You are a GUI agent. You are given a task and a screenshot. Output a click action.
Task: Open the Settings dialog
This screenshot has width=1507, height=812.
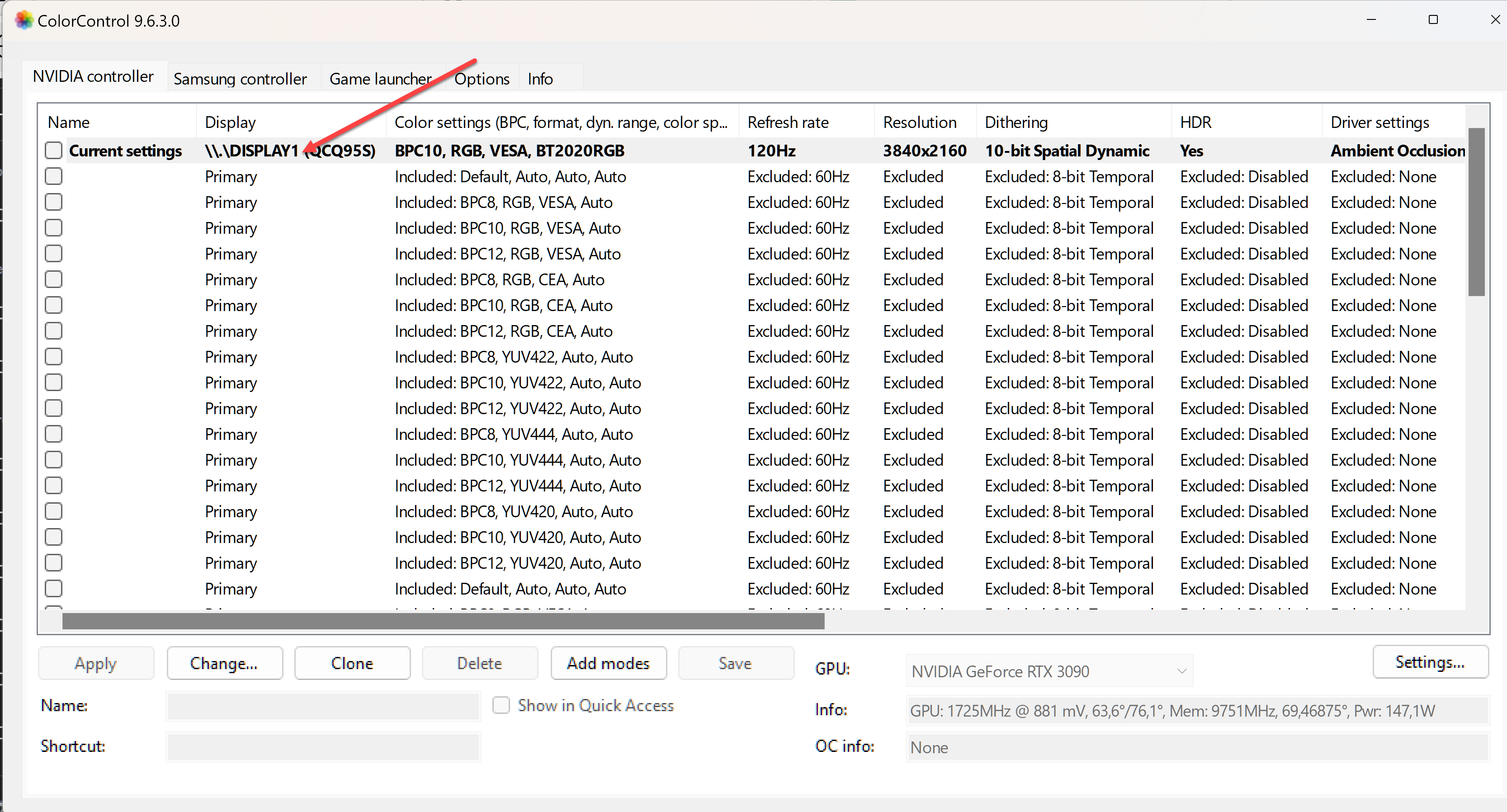(x=1430, y=661)
